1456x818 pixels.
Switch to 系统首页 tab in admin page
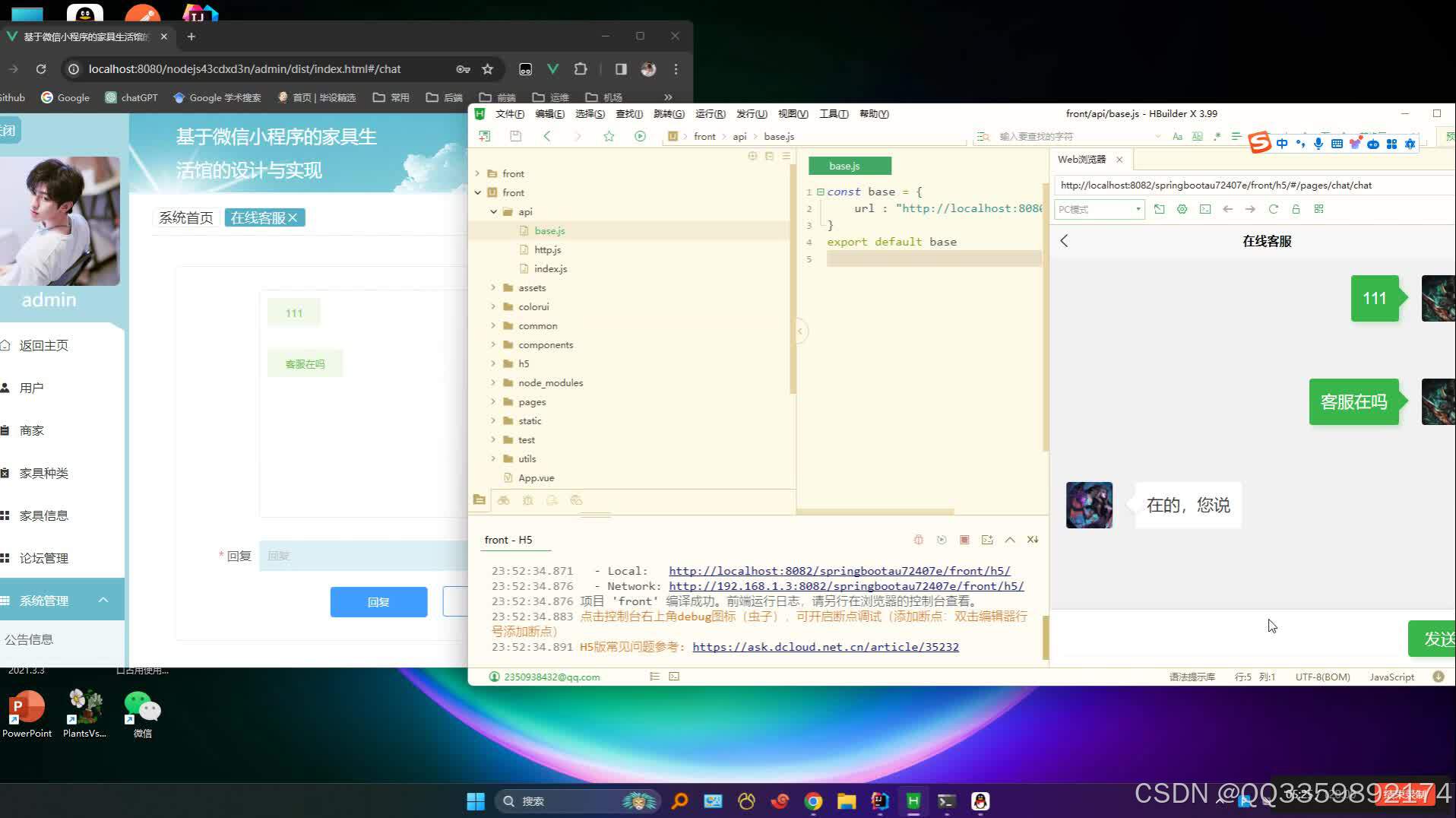pos(186,218)
